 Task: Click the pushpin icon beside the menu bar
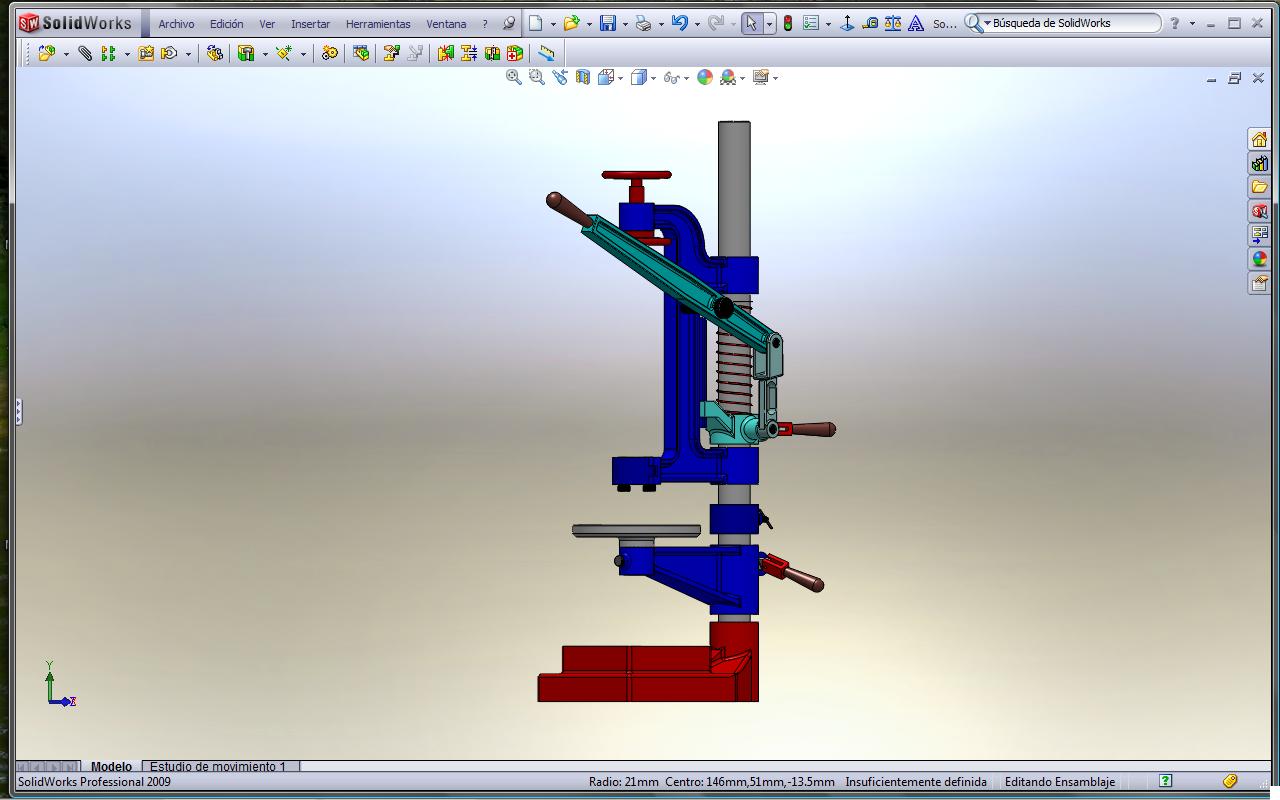pos(509,23)
